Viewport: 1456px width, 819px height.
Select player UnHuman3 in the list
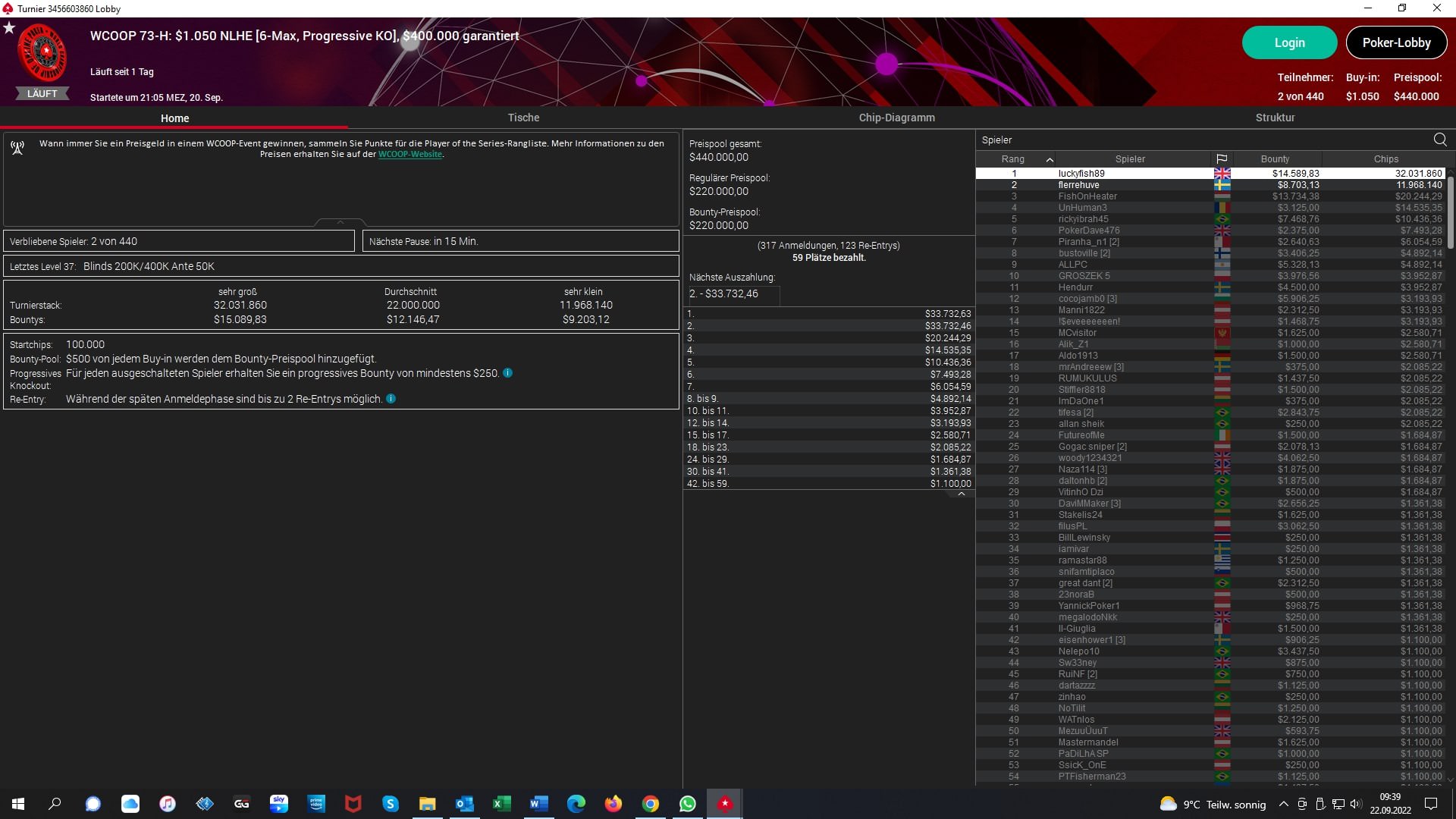pos(1210,208)
